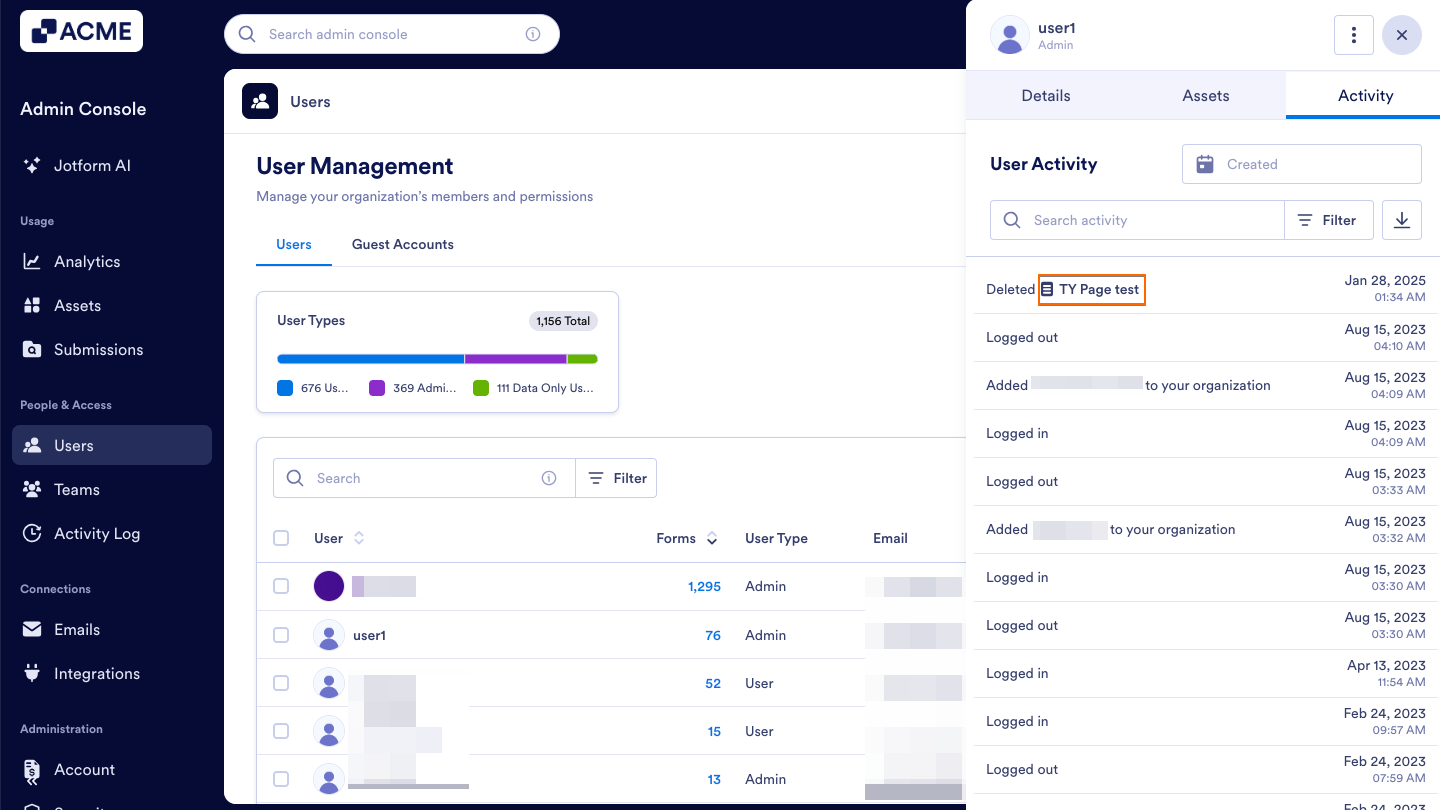The width and height of the screenshot is (1440, 810).
Task: Select Submissions in the sidebar
Action: click(x=98, y=349)
